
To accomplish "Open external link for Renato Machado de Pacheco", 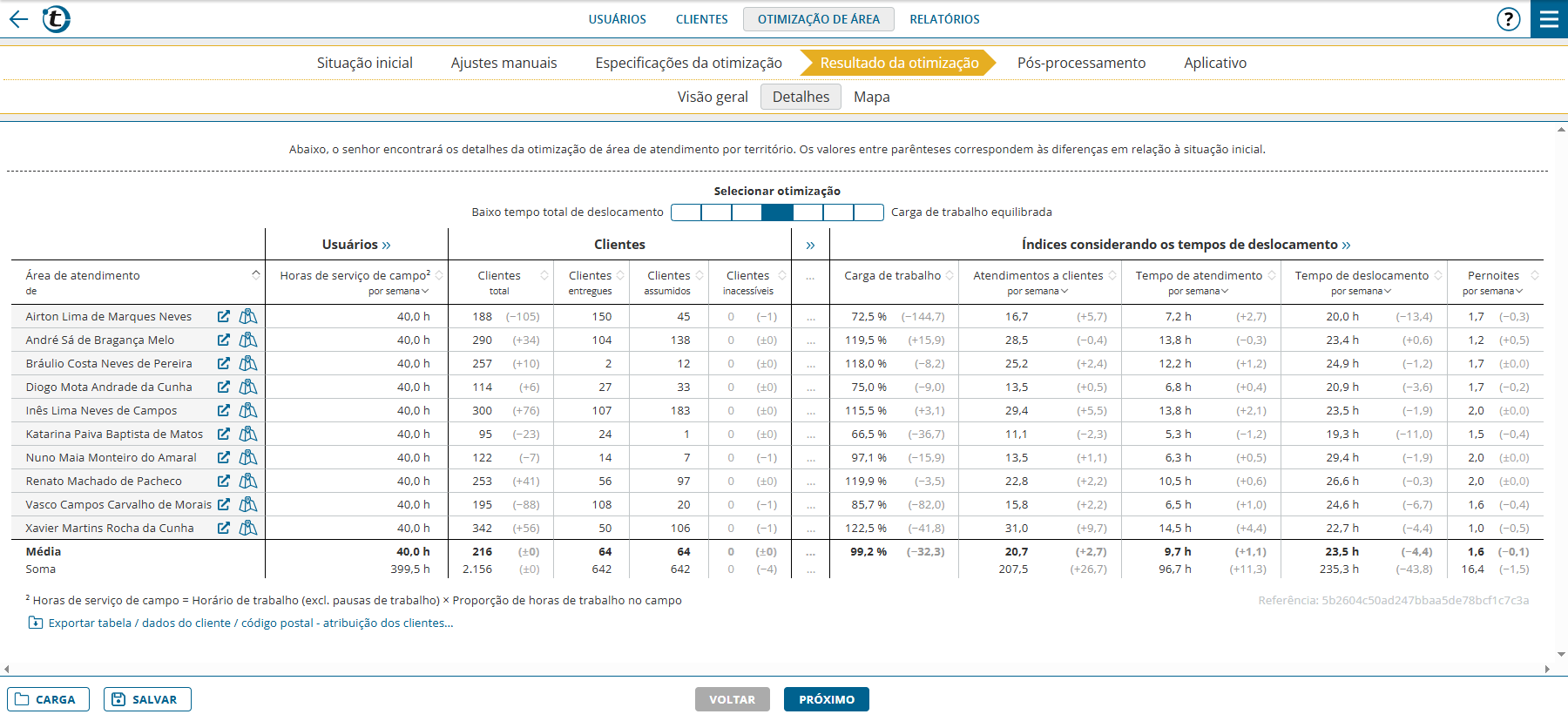I will [x=224, y=481].
